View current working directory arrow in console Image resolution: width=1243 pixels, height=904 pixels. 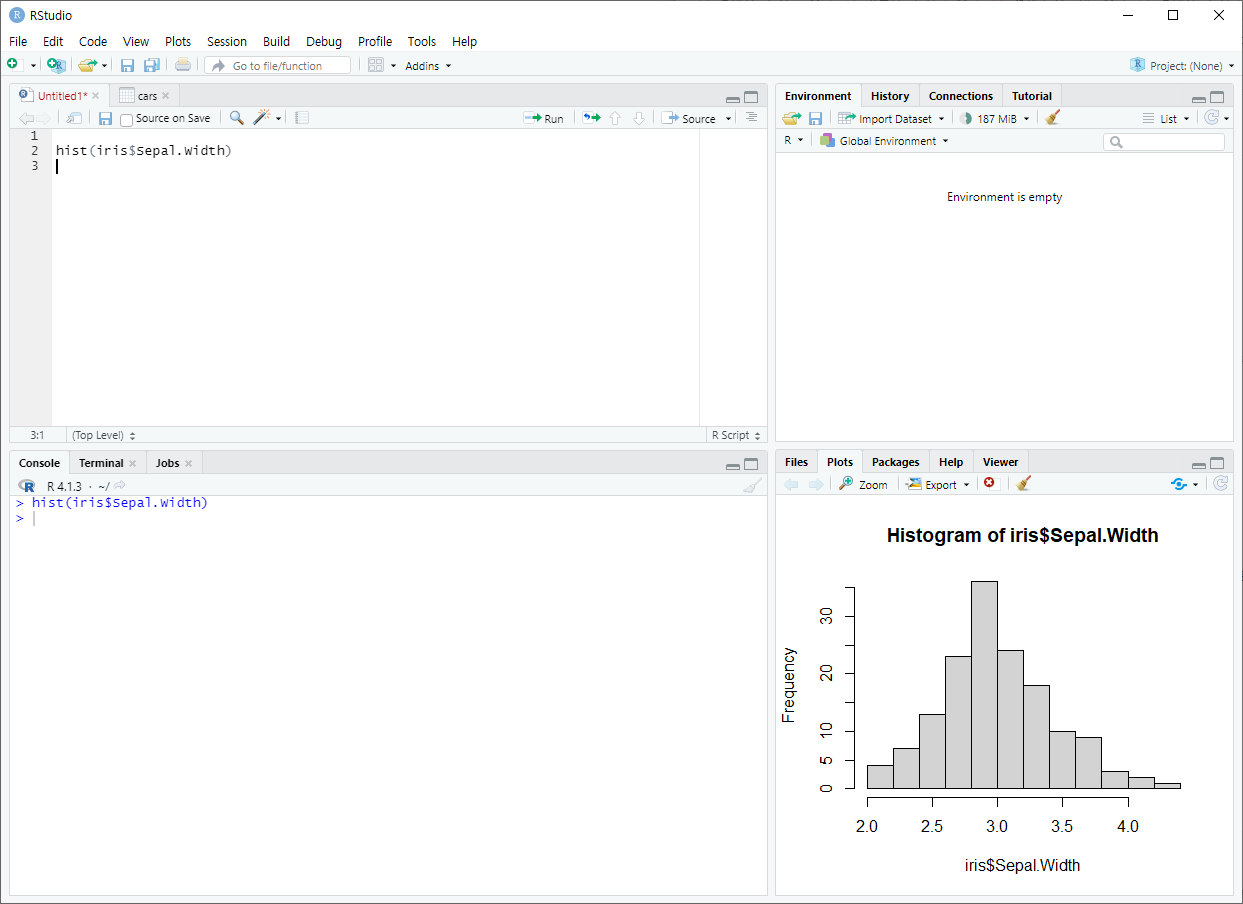coord(120,486)
